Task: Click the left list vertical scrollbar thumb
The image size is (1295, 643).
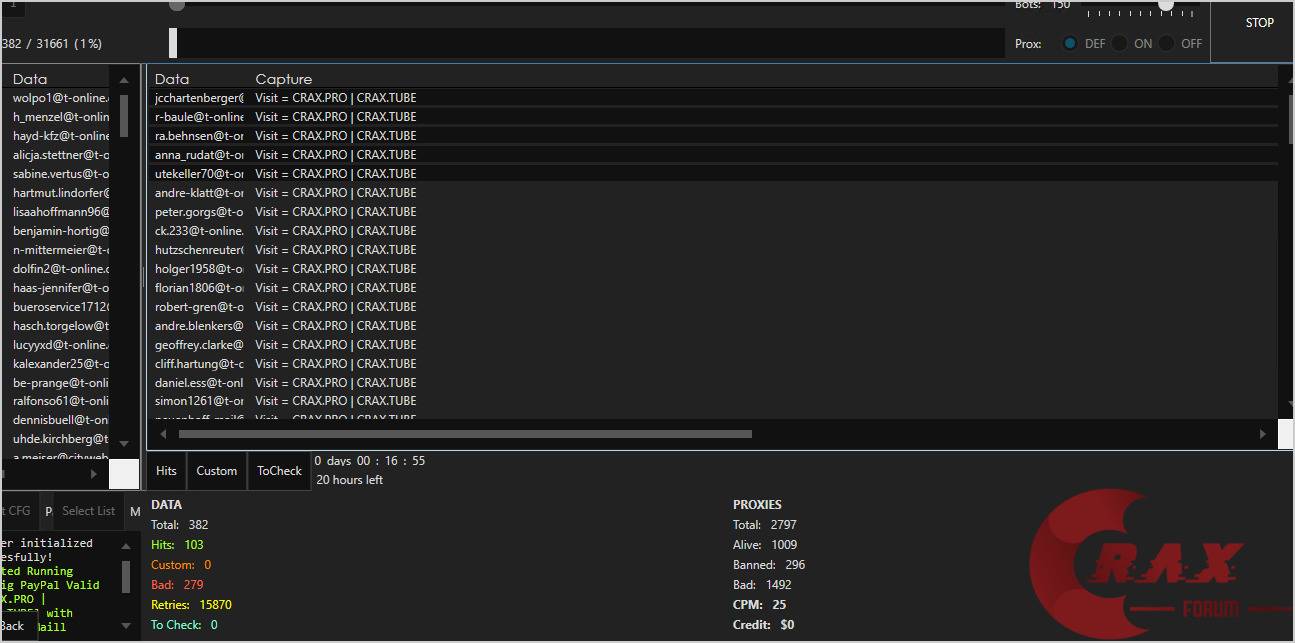Action: (x=124, y=116)
